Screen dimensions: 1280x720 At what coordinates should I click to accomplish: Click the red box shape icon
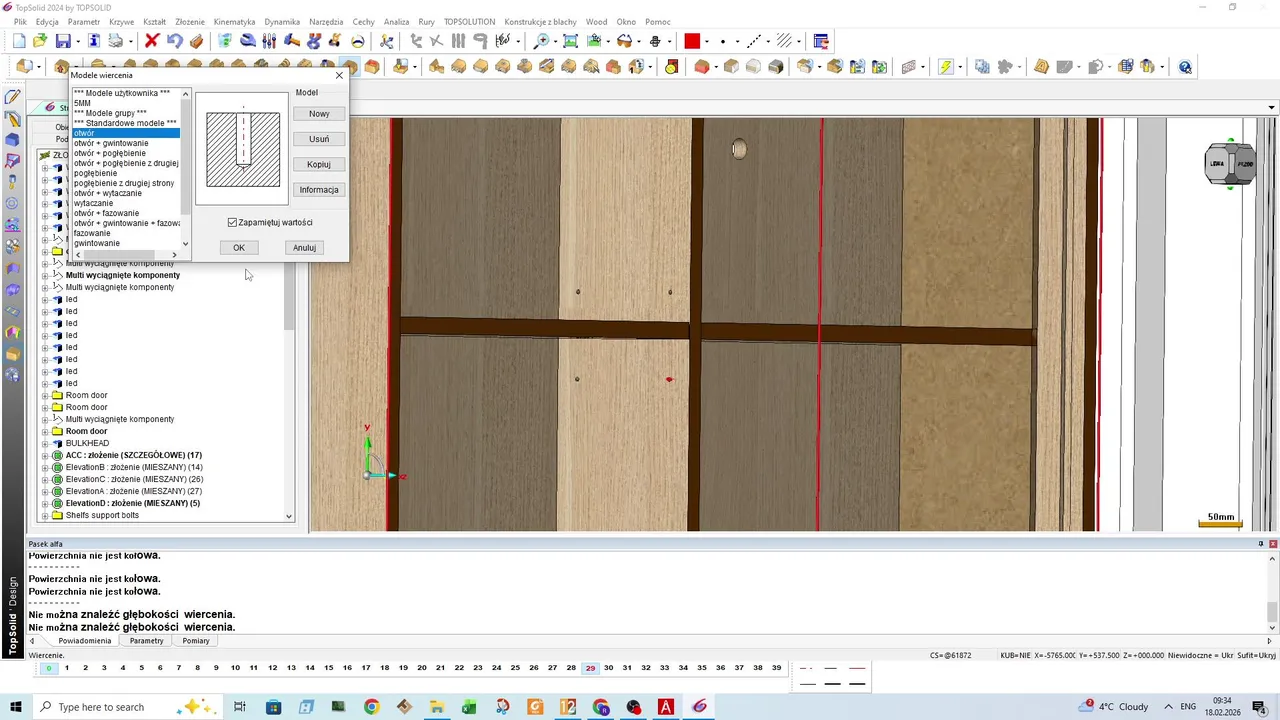pyautogui.click(x=701, y=67)
